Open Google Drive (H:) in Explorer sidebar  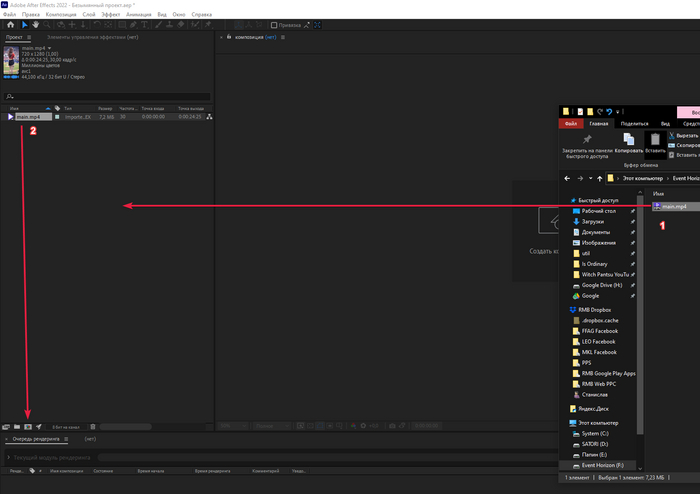coord(602,285)
